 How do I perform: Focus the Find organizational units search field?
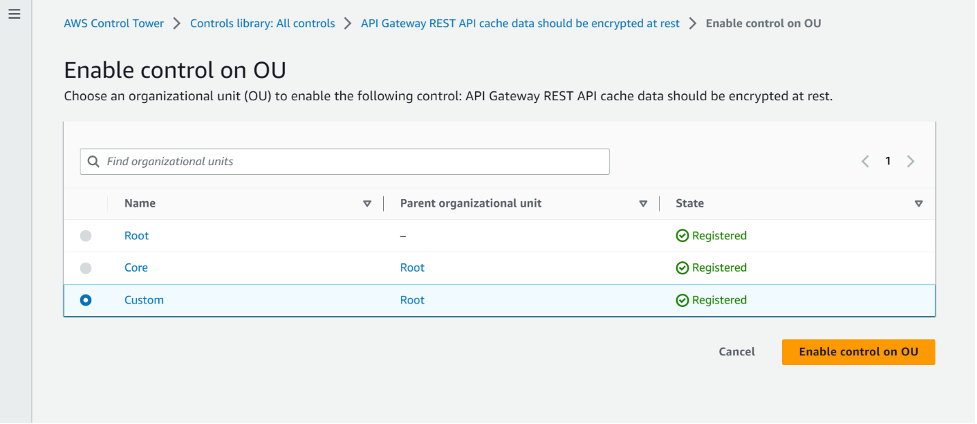coord(345,161)
